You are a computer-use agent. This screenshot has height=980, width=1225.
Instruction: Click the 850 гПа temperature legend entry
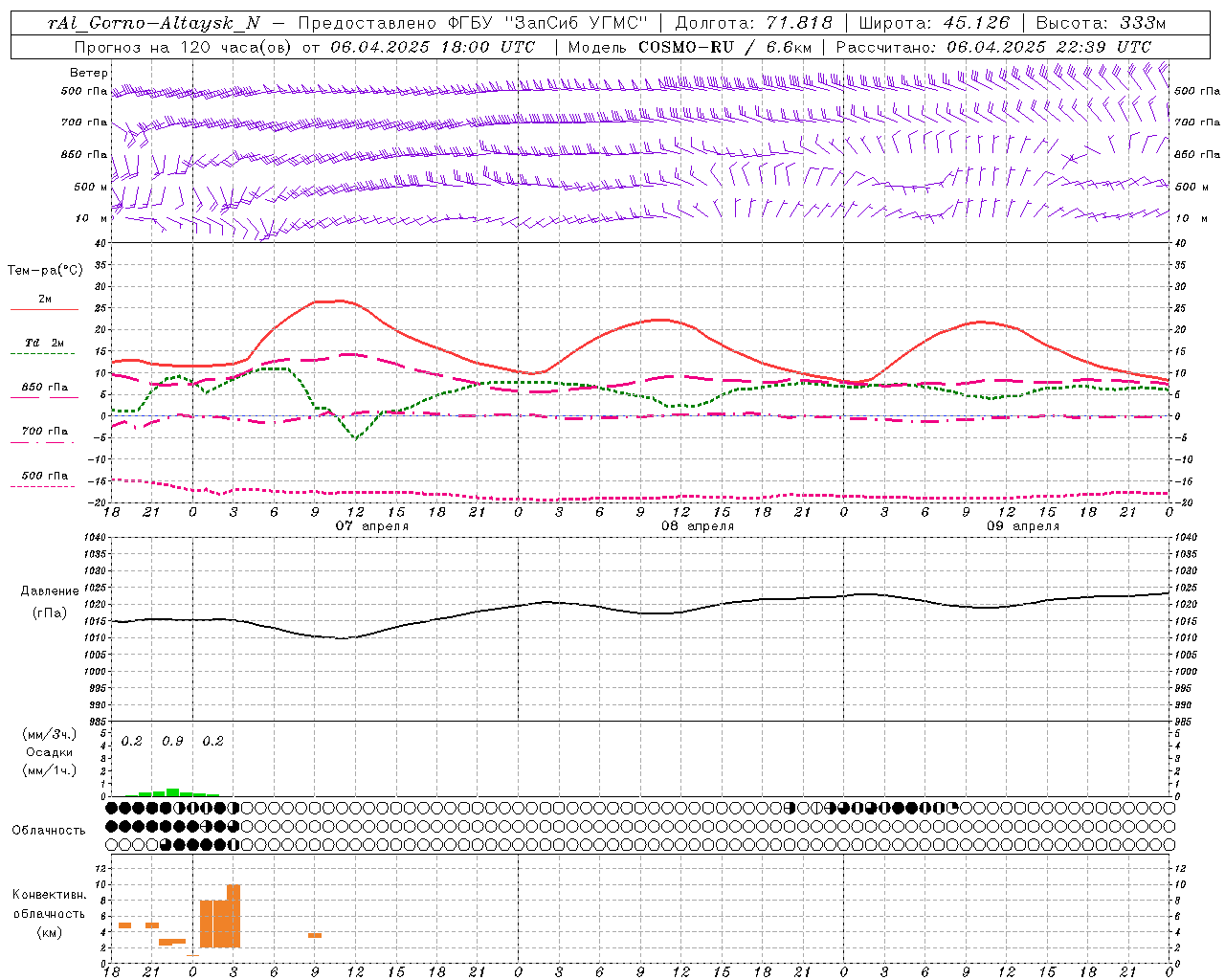pos(44,388)
